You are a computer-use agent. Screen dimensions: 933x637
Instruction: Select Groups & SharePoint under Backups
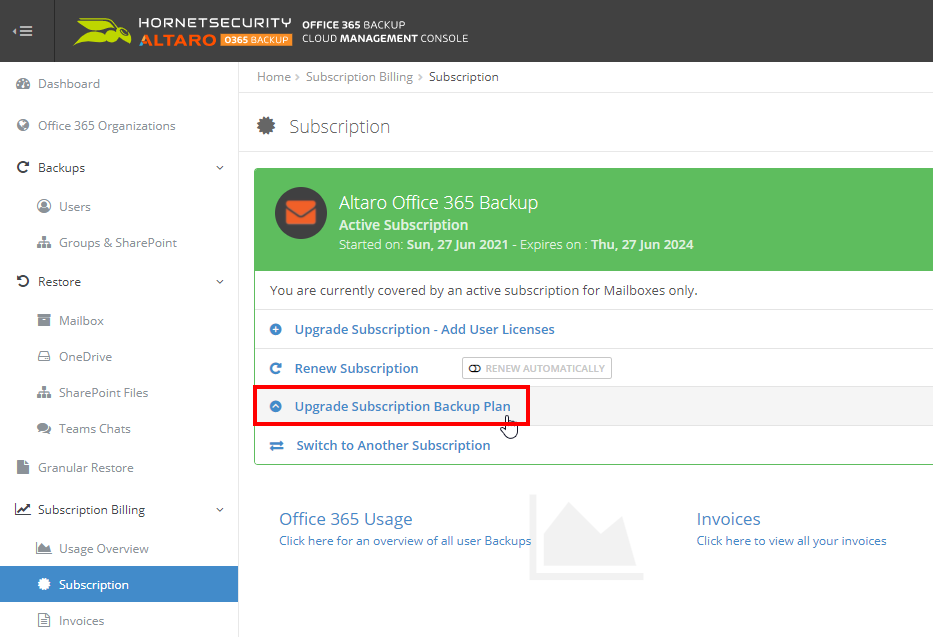pos(117,243)
